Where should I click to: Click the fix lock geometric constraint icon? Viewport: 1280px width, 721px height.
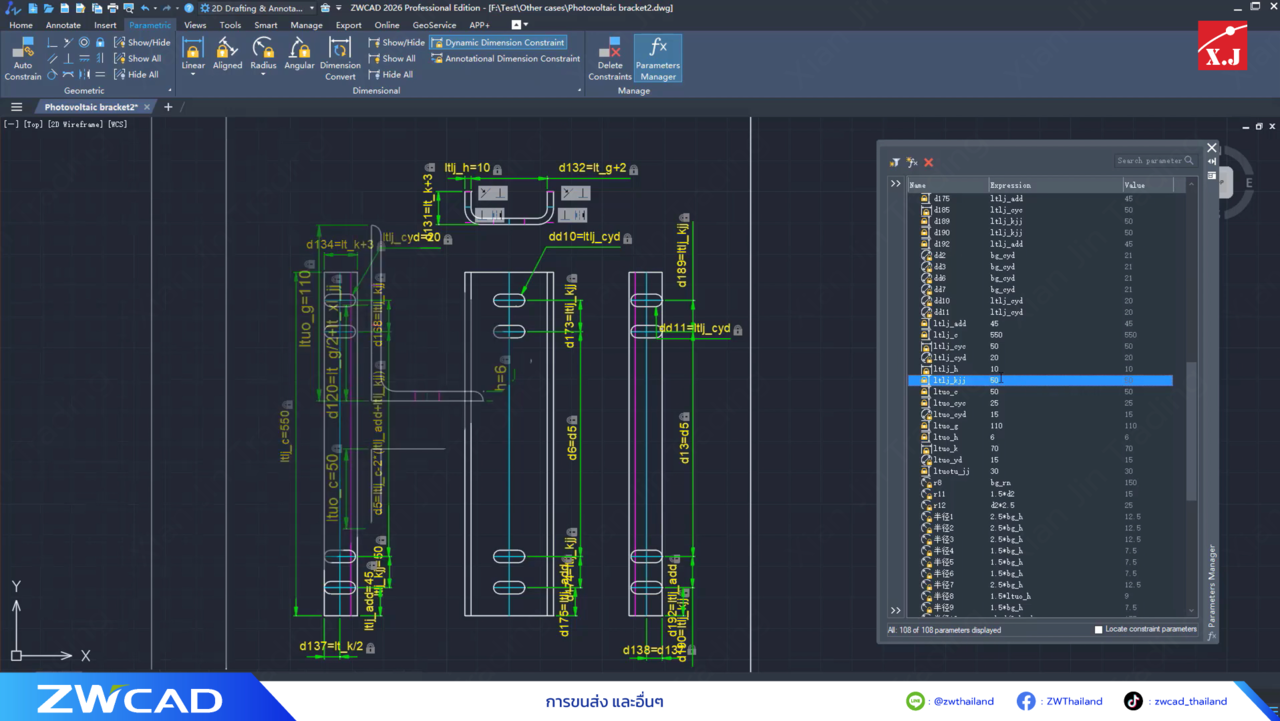tap(100, 42)
